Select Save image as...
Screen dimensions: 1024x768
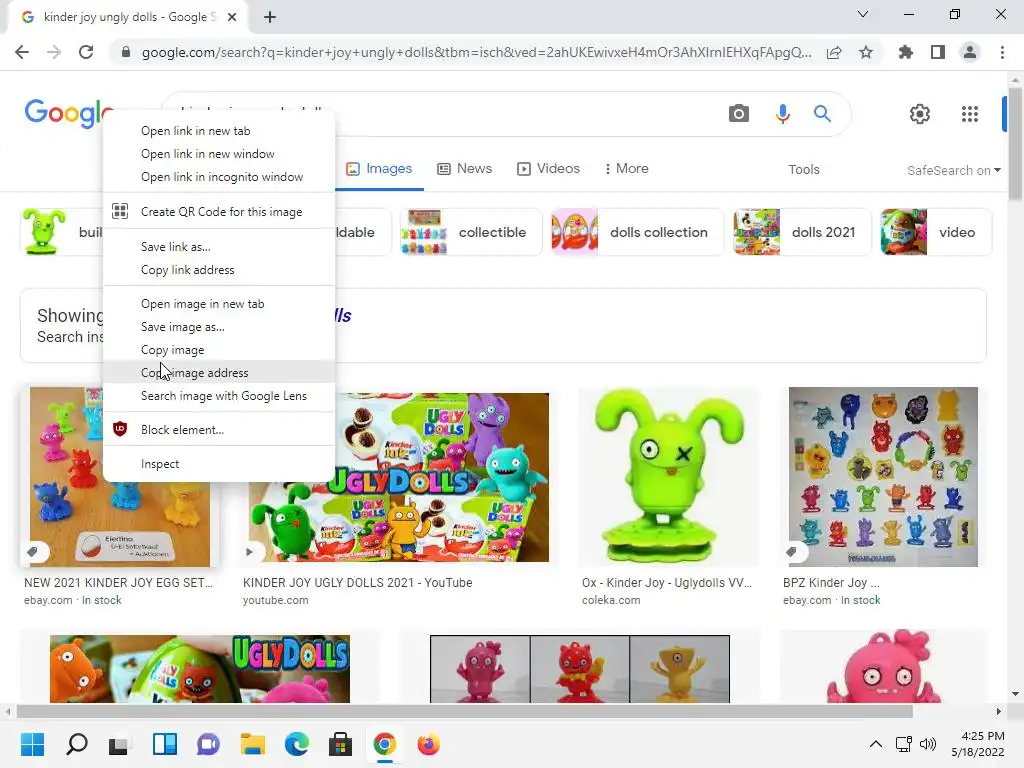[x=219, y=327]
